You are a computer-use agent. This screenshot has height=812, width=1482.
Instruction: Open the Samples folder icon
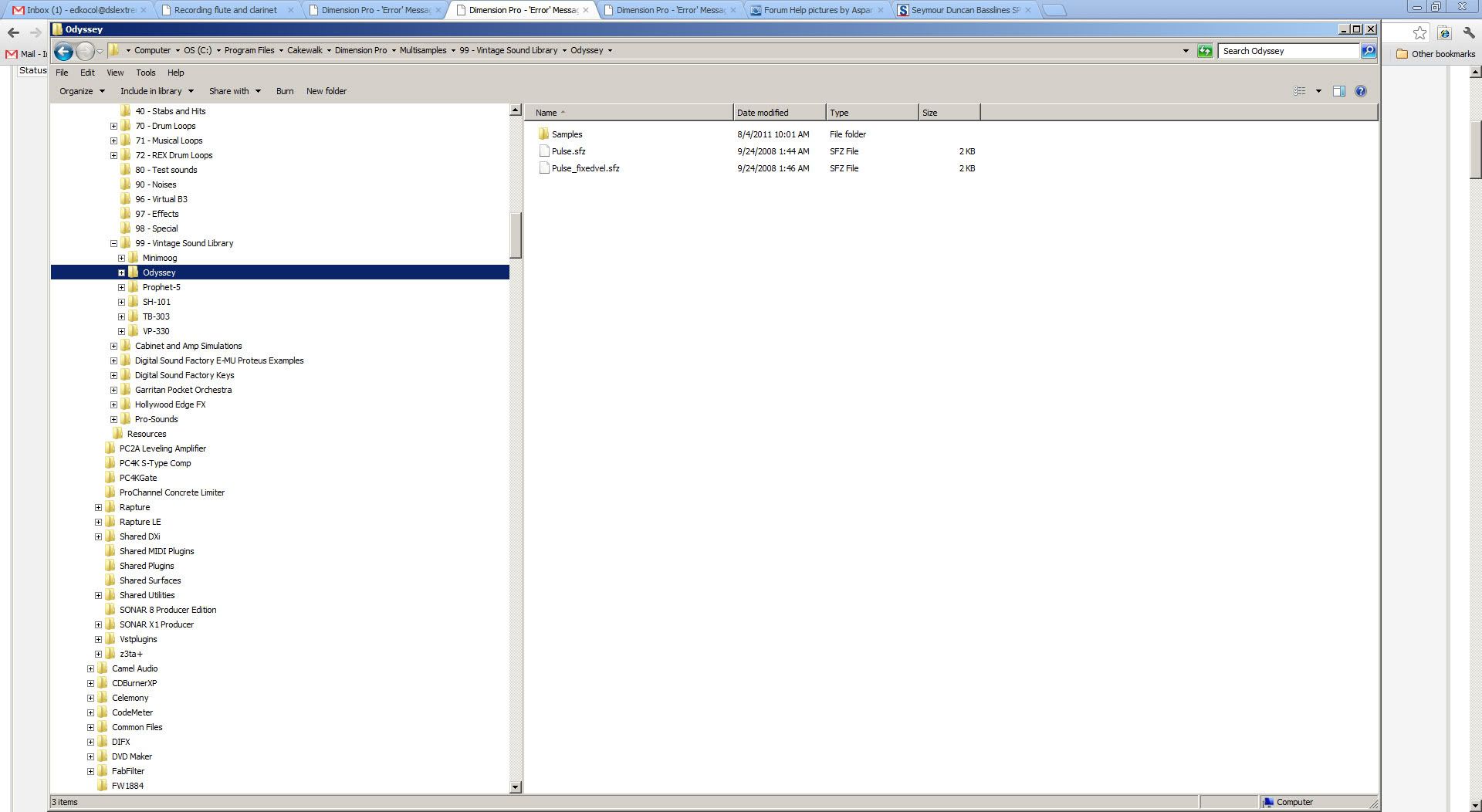544,134
